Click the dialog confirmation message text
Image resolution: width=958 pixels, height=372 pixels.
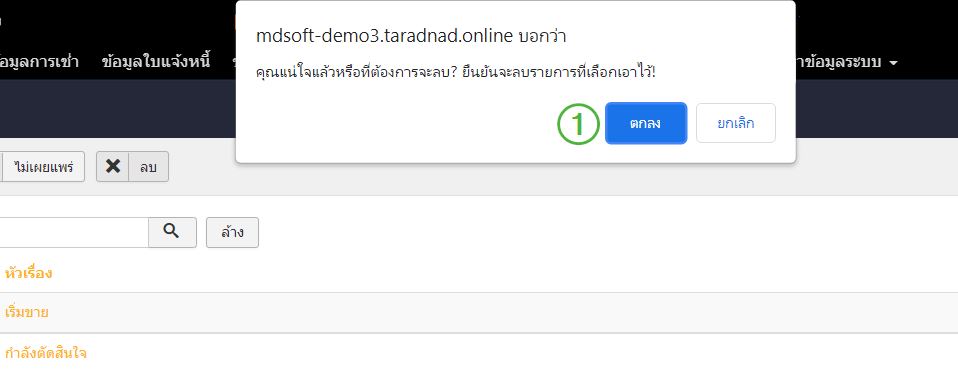[x=455, y=73]
